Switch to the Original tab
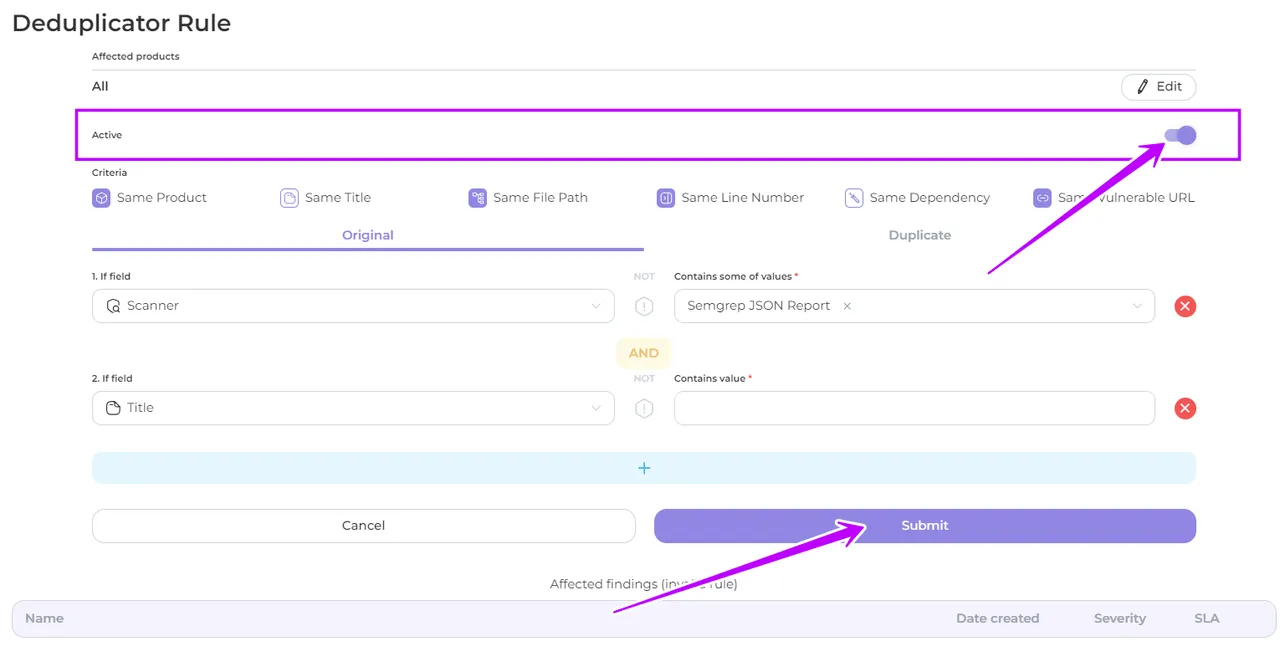The height and width of the screenshot is (653, 1280). coord(368,235)
